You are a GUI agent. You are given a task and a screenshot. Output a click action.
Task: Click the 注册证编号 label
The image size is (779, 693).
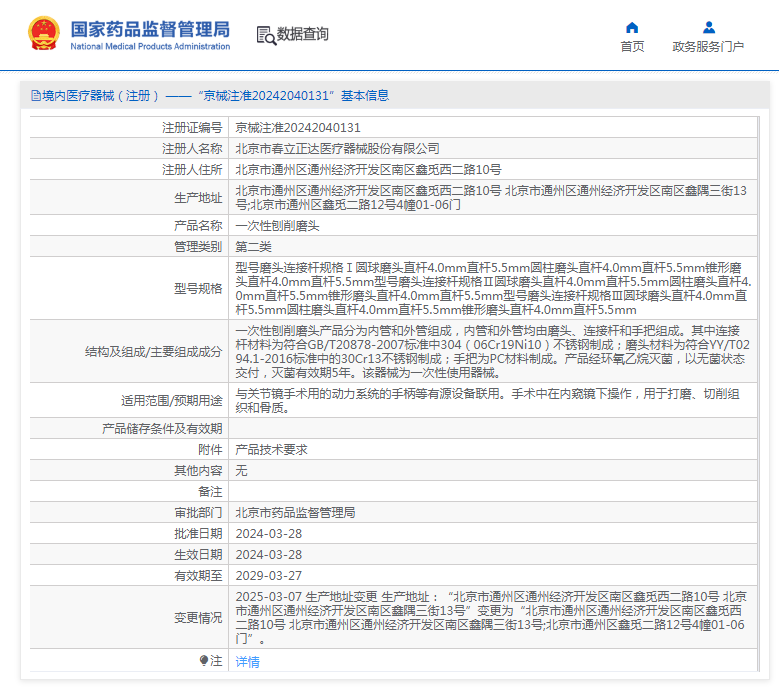click(x=192, y=128)
